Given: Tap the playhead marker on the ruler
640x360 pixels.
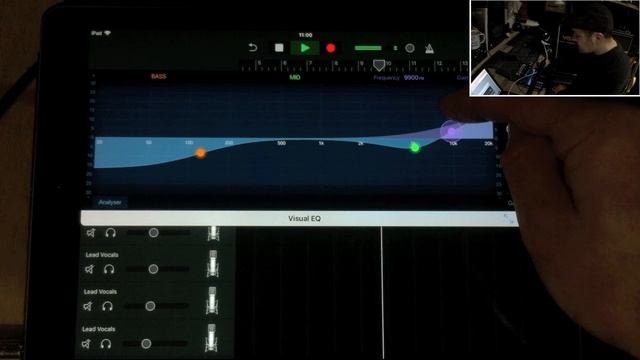Looking at the screenshot, I should [379, 64].
